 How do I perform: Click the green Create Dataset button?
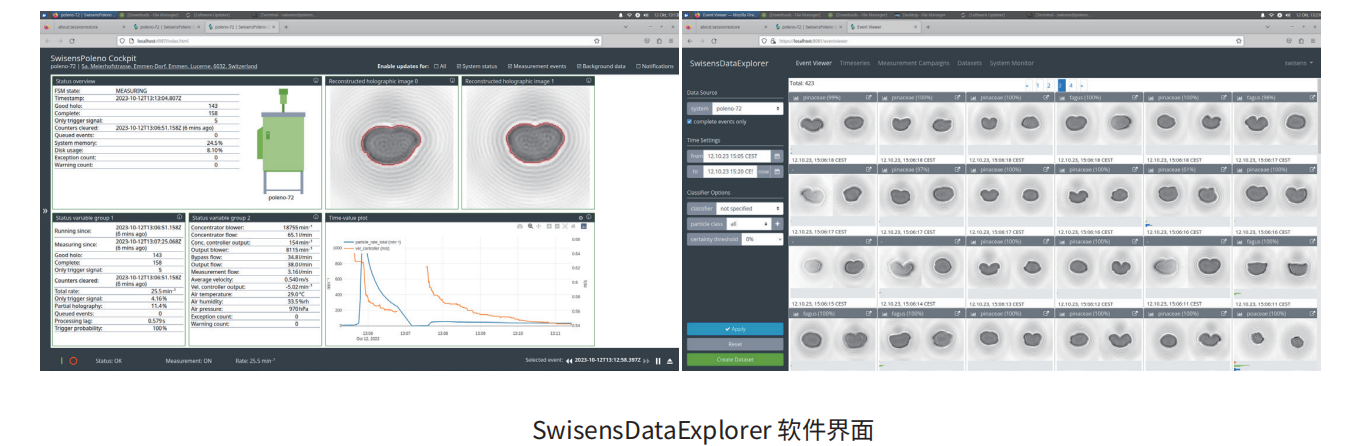(x=735, y=359)
